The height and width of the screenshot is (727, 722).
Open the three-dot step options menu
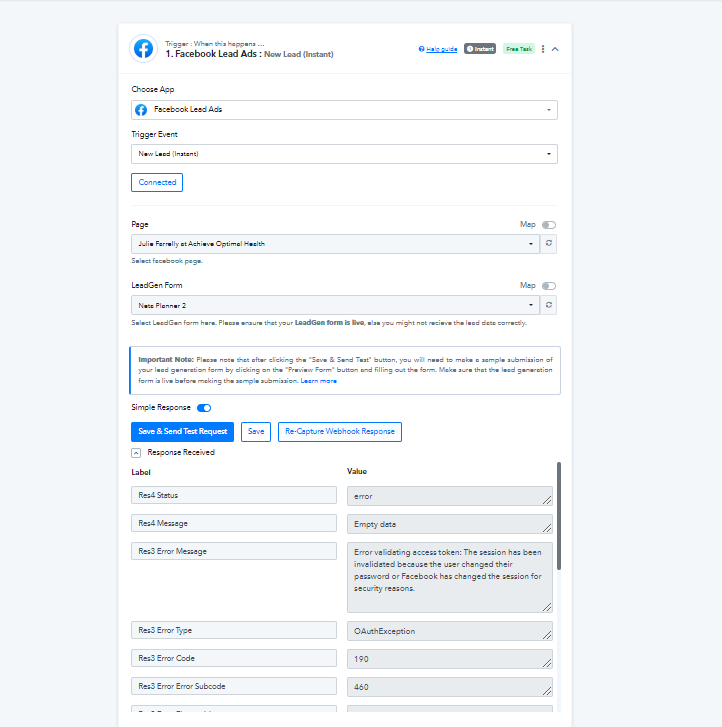point(543,49)
